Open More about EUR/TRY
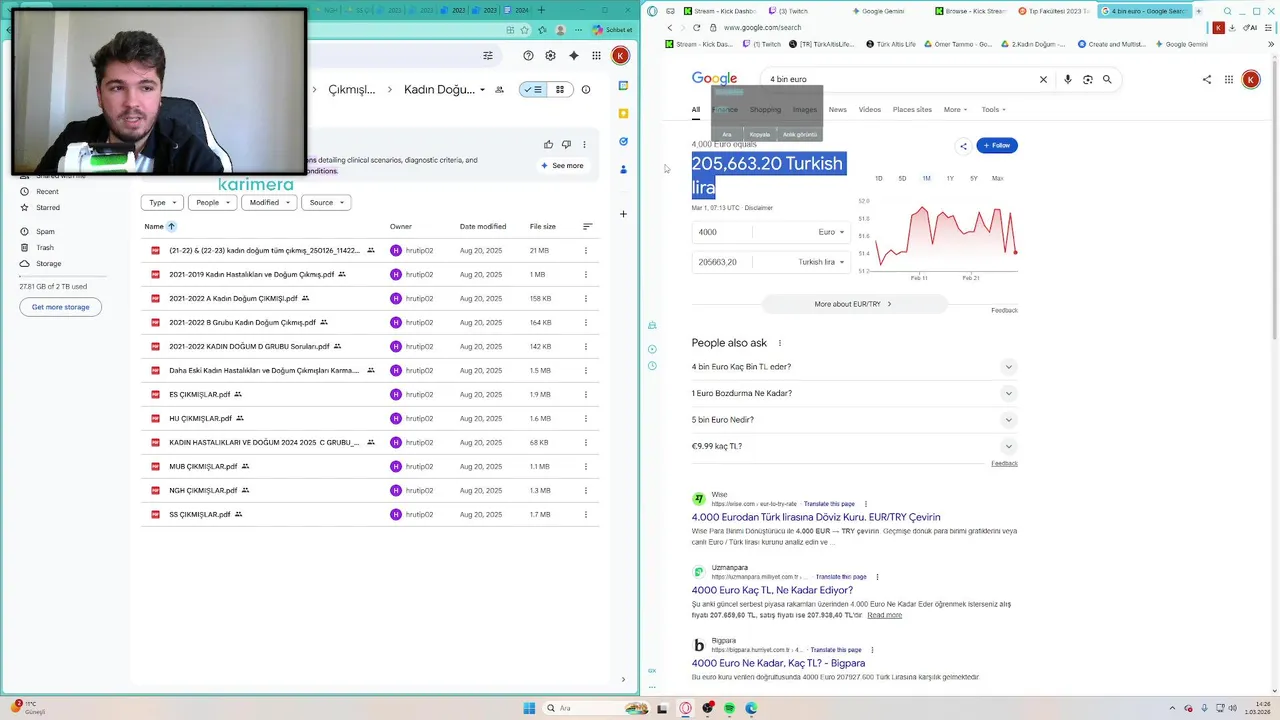 (853, 304)
